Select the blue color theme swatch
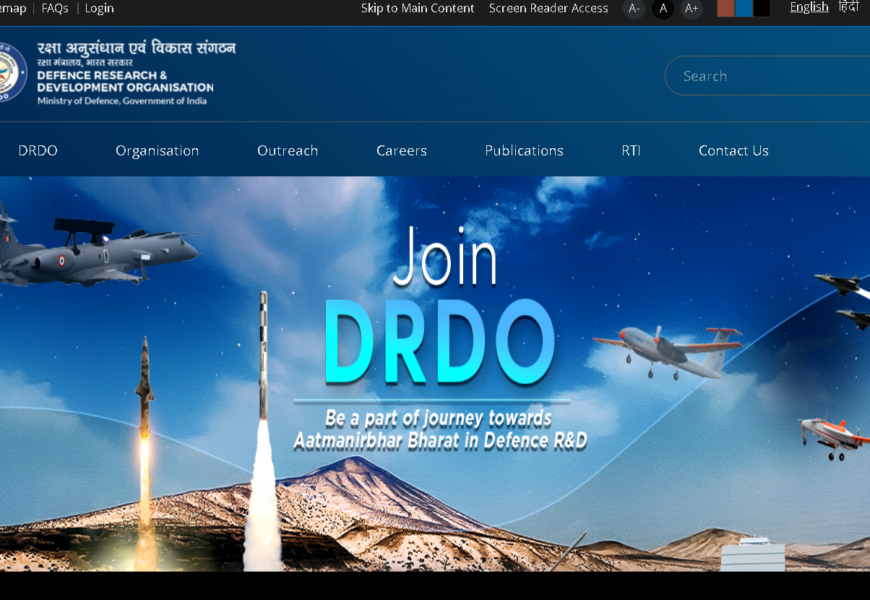Image resolution: width=870 pixels, height=600 pixels. (x=743, y=8)
